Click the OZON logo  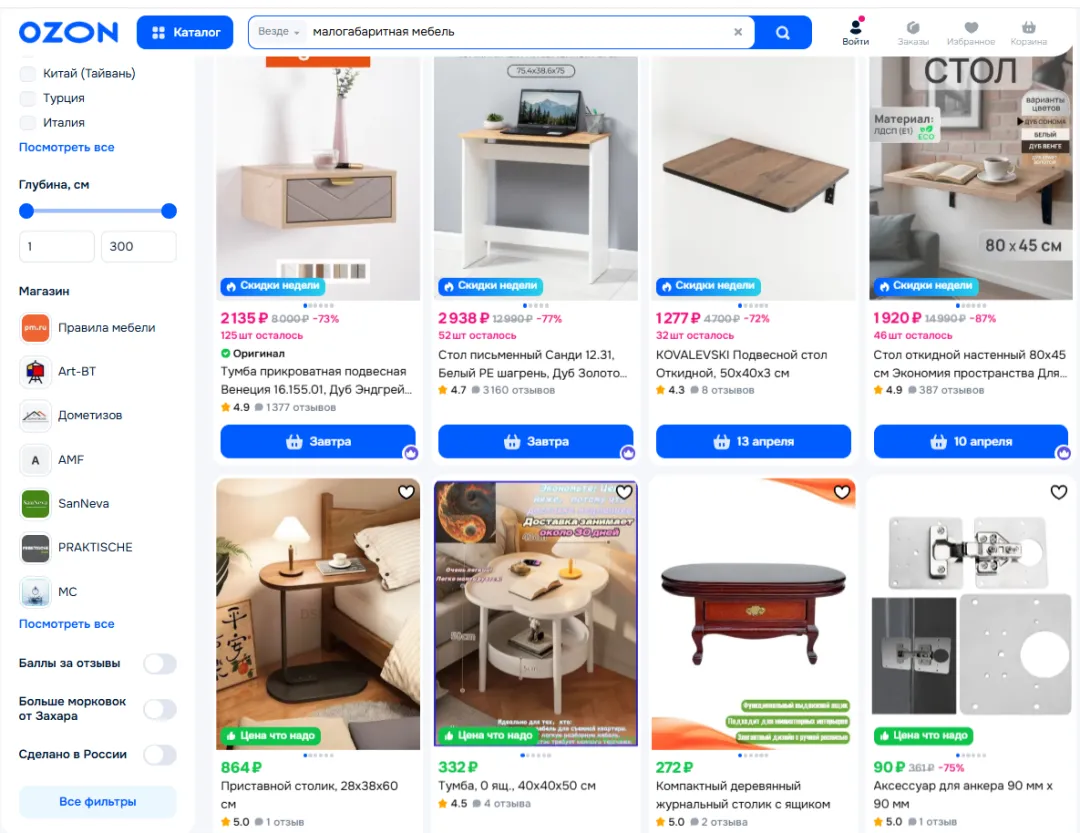coord(68,32)
